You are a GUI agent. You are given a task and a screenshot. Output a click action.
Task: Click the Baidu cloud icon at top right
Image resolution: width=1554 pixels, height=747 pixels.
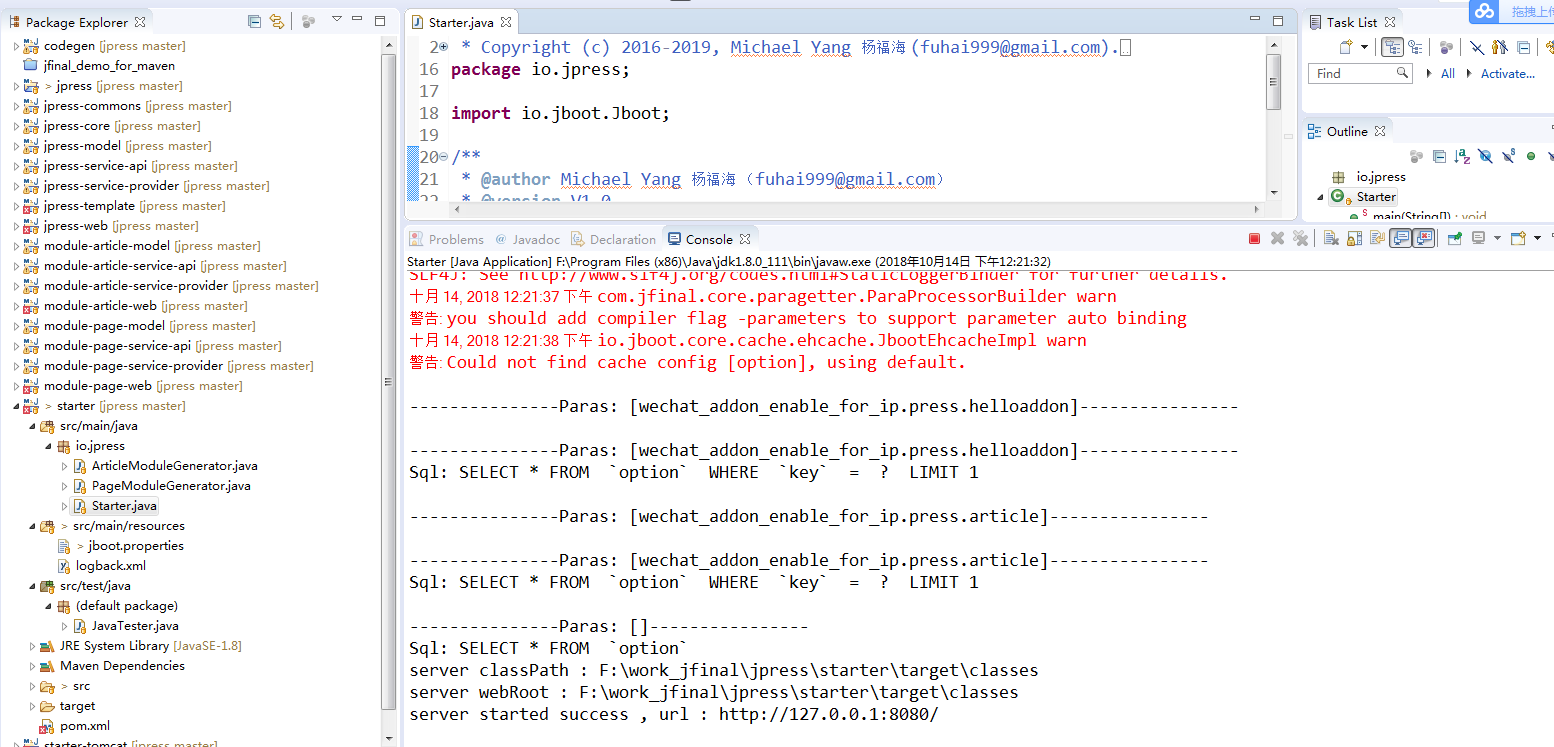coord(1484,11)
